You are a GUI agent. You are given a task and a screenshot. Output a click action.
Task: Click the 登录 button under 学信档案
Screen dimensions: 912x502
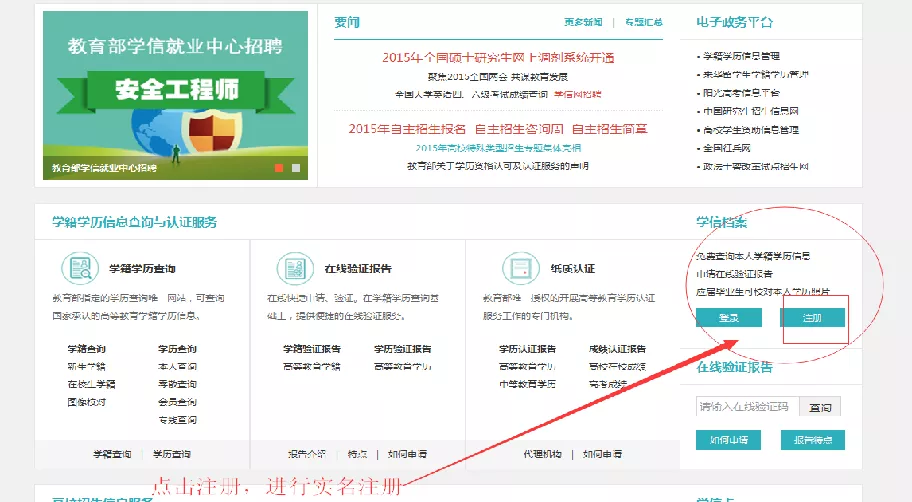point(729,318)
